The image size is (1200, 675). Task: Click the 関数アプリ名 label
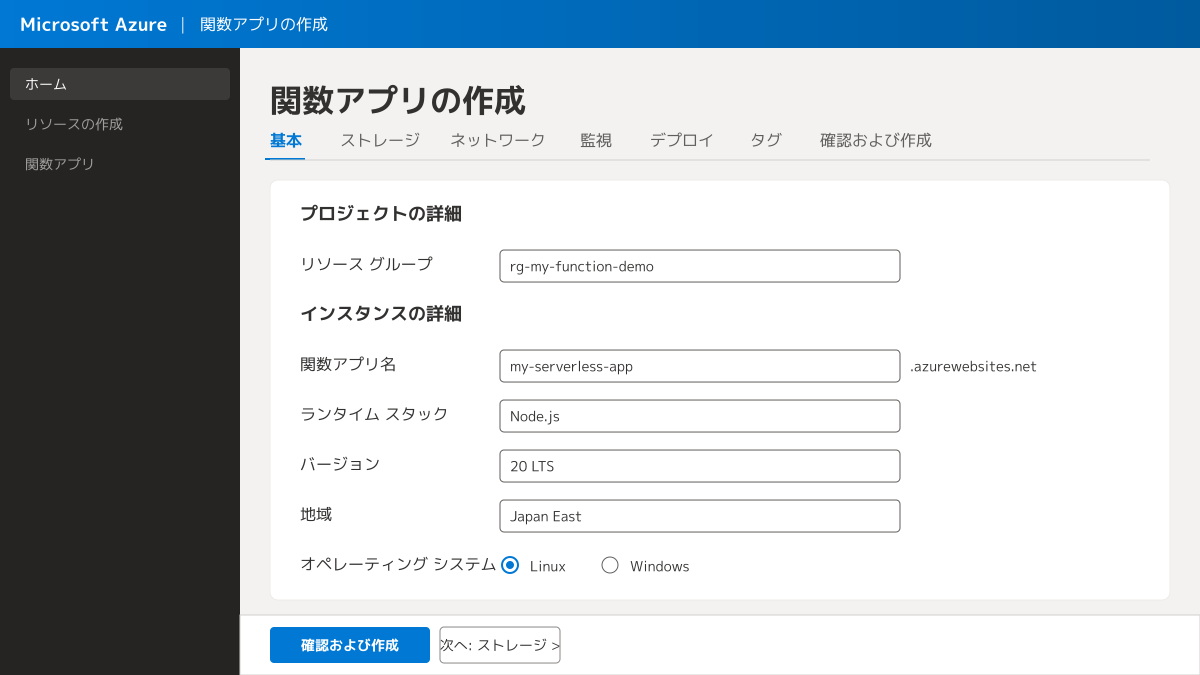click(x=348, y=364)
